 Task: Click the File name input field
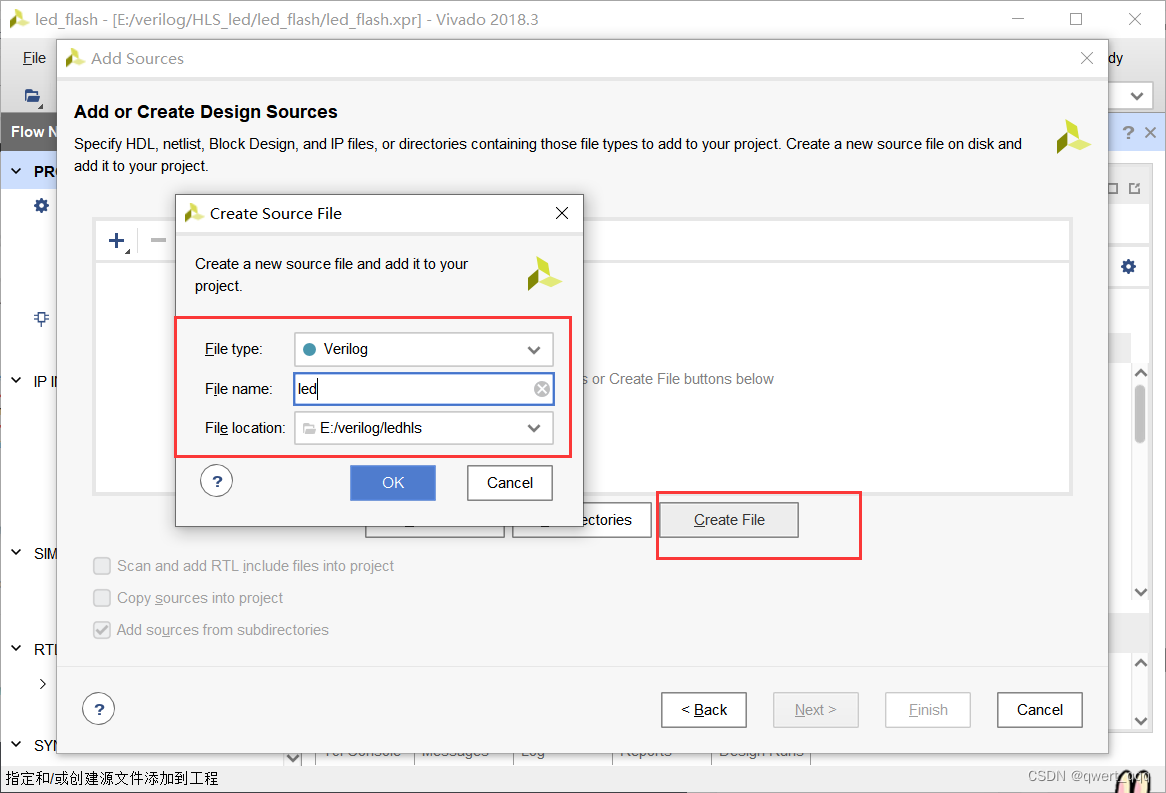coord(424,389)
